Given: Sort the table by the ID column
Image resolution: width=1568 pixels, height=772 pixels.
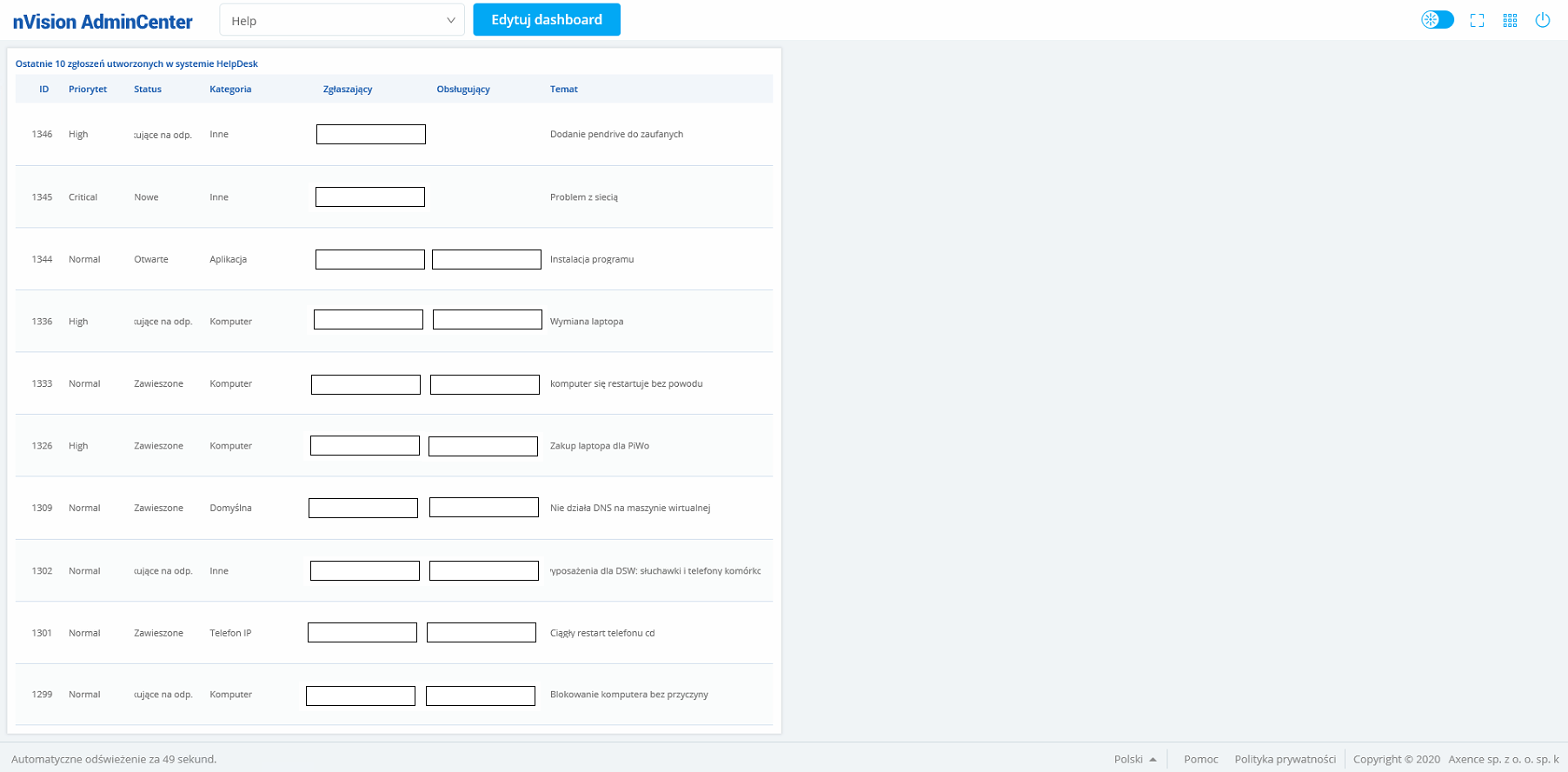Looking at the screenshot, I should coord(43,90).
